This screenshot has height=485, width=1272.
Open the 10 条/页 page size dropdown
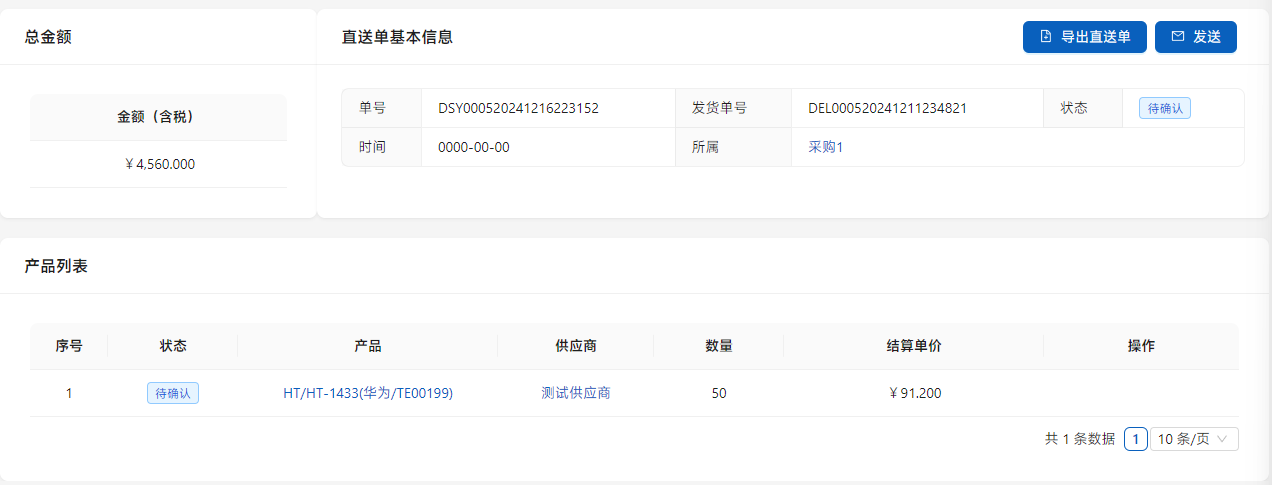point(1194,439)
